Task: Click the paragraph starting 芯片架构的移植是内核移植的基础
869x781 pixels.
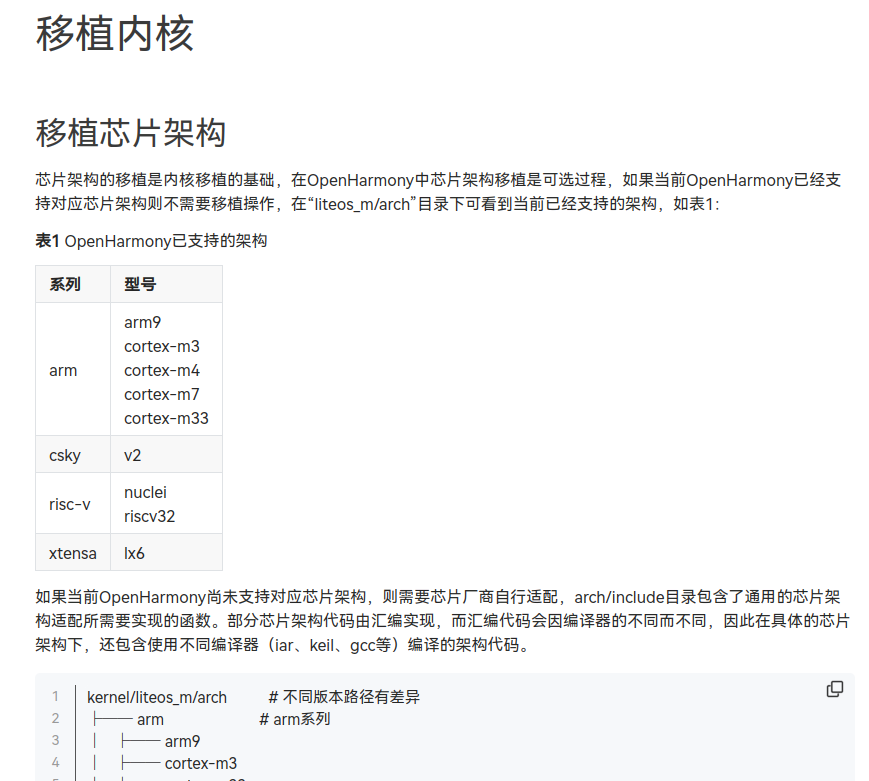Action: (x=438, y=192)
